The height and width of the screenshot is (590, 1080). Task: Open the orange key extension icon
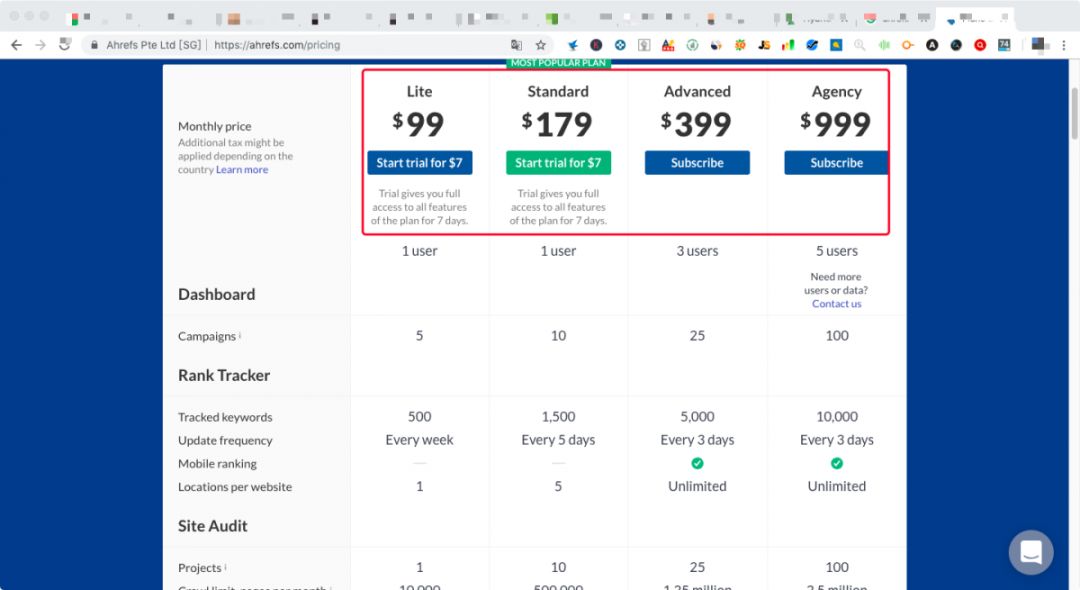(x=908, y=45)
